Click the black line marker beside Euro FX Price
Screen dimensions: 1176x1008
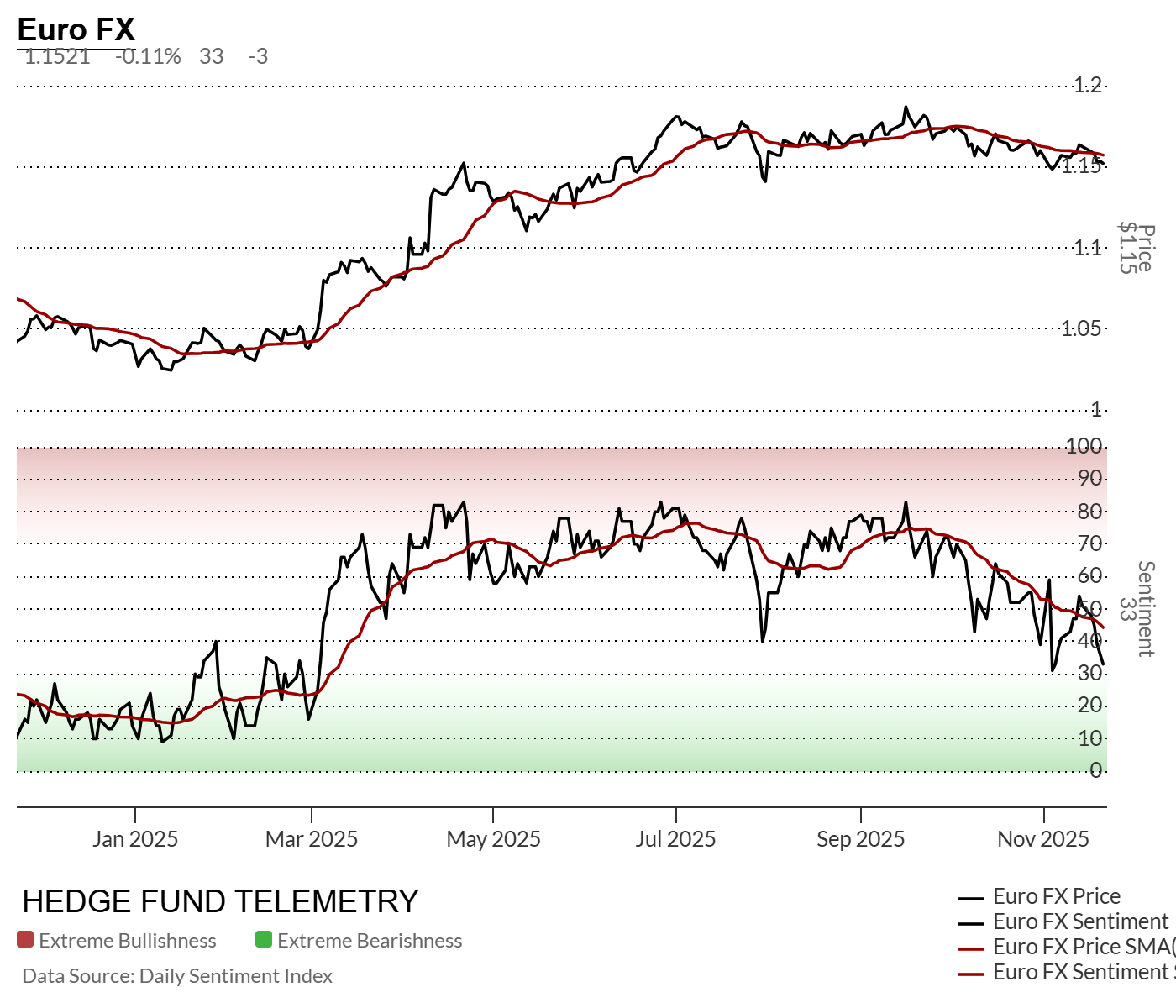coord(970,899)
